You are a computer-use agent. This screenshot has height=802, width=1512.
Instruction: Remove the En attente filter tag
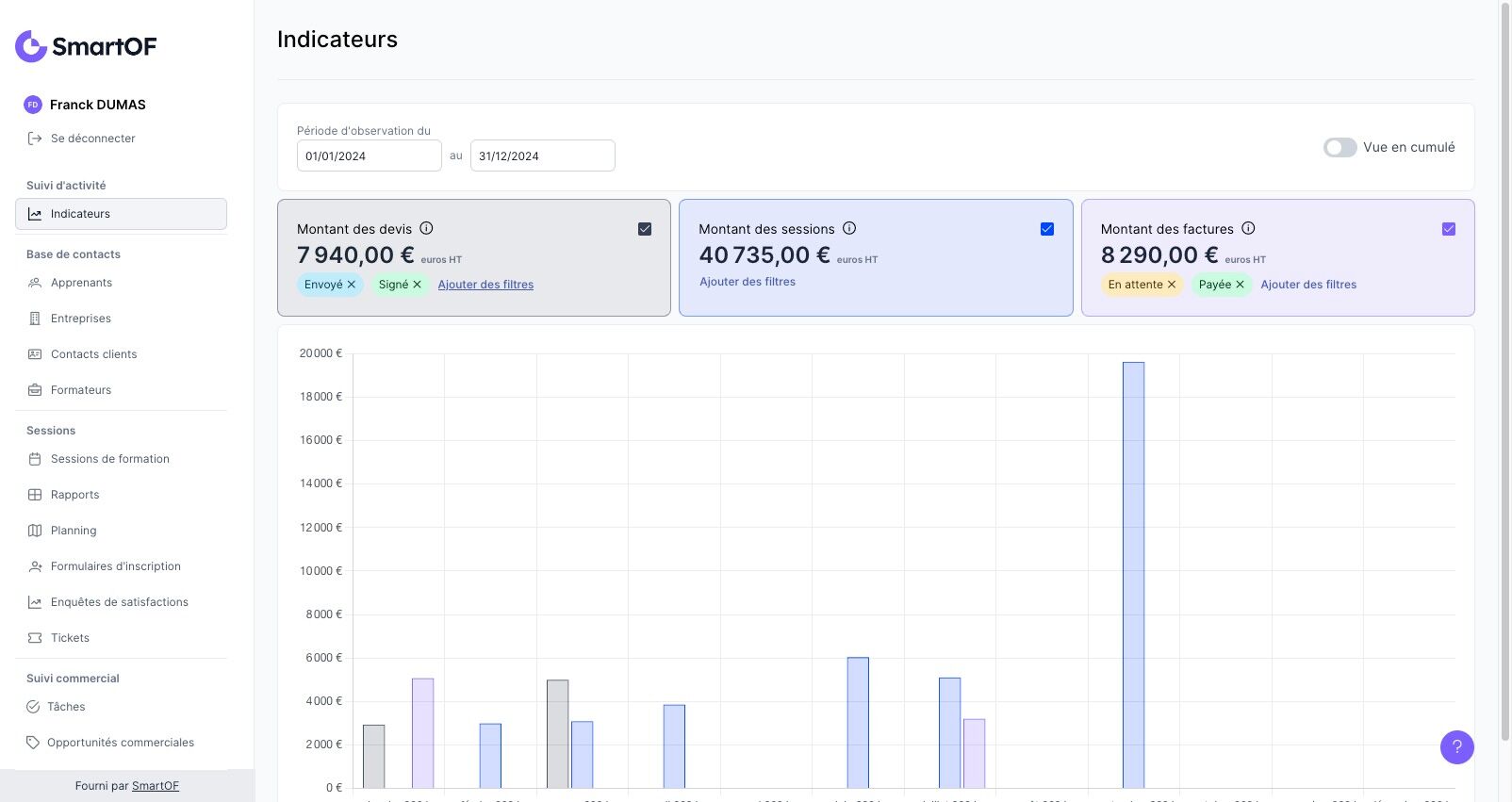pyautogui.click(x=1172, y=285)
